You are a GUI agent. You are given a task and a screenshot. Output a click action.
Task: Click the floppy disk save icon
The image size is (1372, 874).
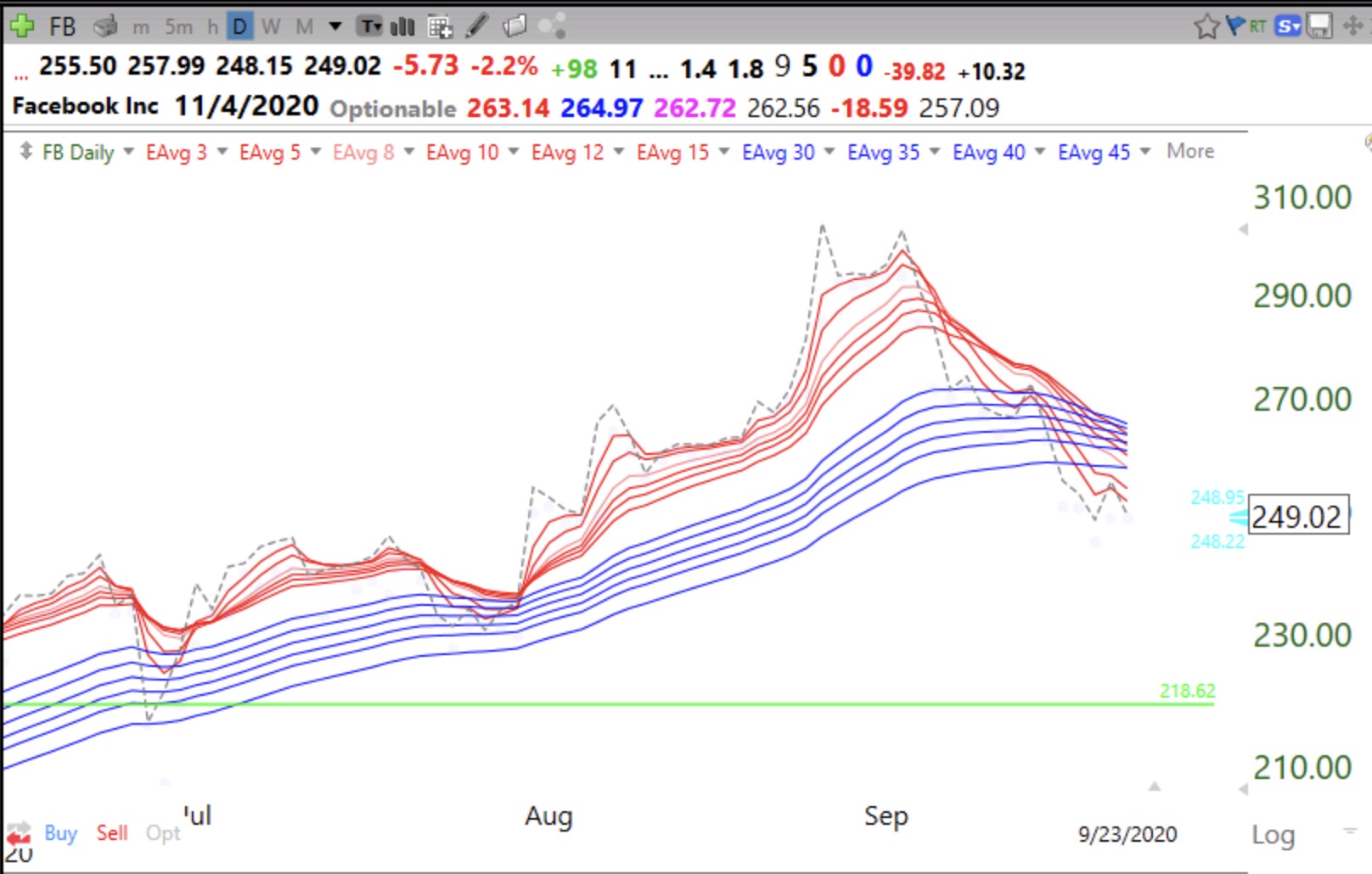point(1319,26)
